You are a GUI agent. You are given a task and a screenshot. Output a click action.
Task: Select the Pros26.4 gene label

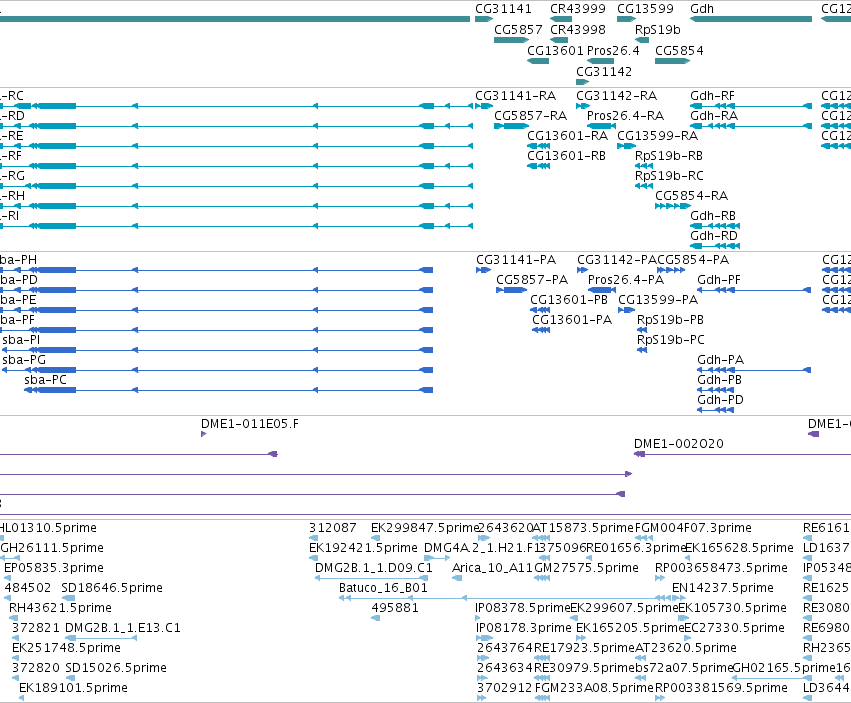point(613,50)
